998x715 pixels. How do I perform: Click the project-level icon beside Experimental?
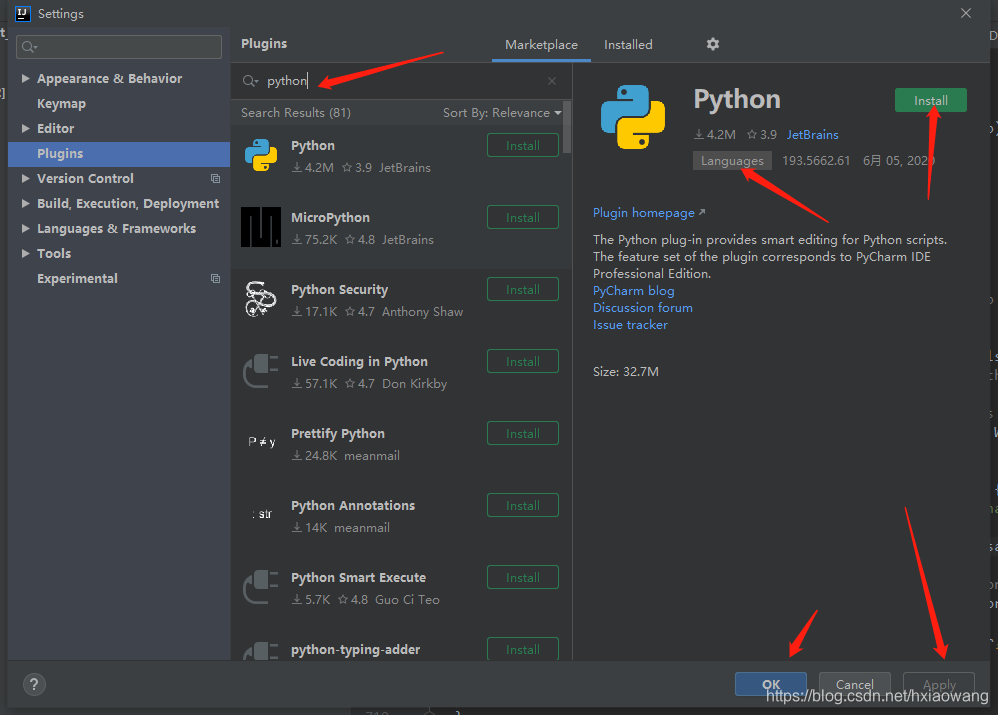[x=215, y=278]
